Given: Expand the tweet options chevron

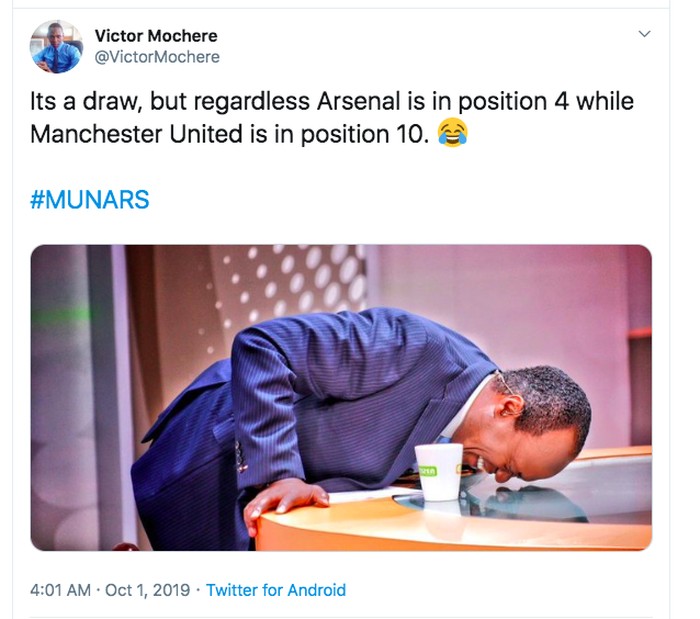Looking at the screenshot, I should pos(645,35).
